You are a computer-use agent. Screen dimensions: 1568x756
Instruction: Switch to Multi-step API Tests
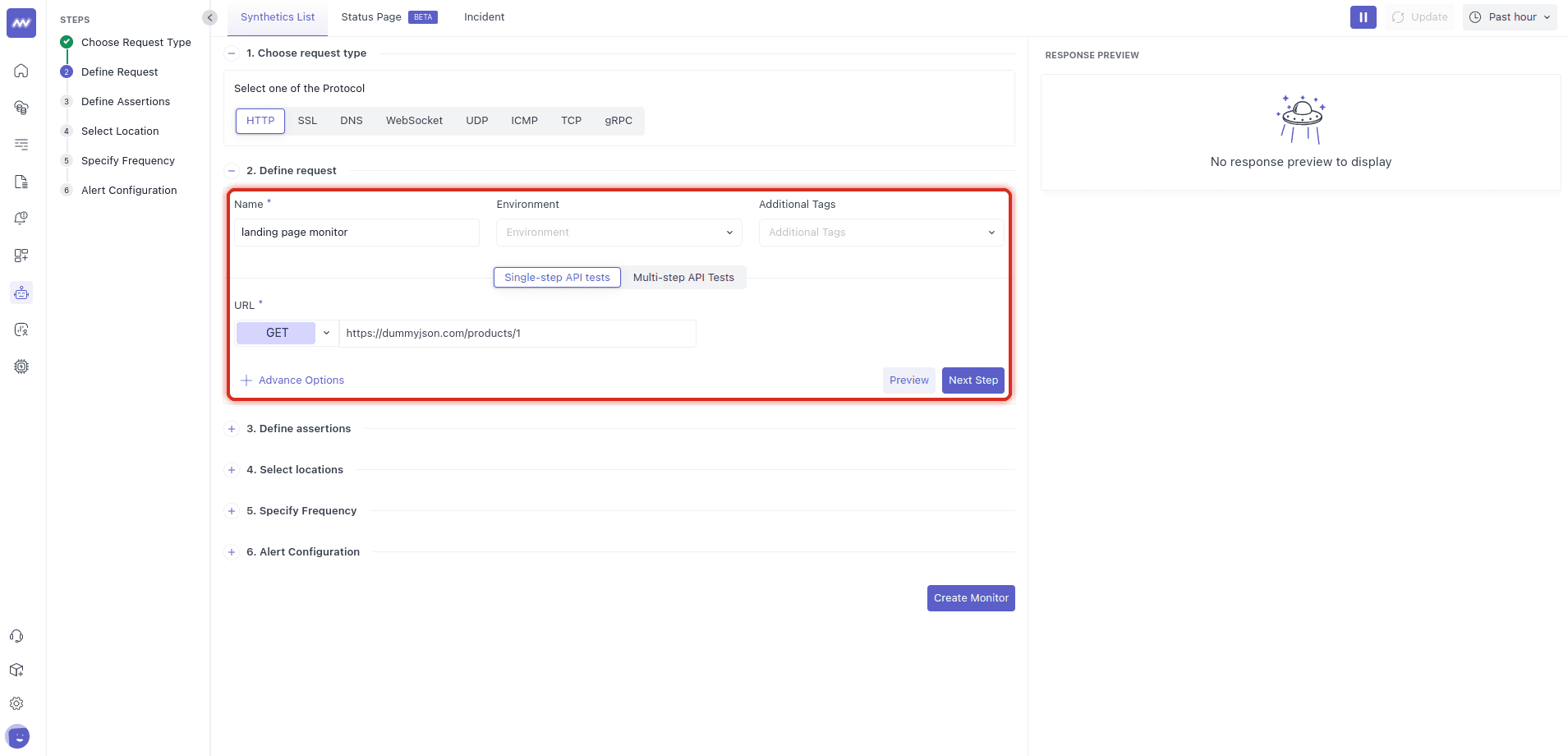click(683, 278)
